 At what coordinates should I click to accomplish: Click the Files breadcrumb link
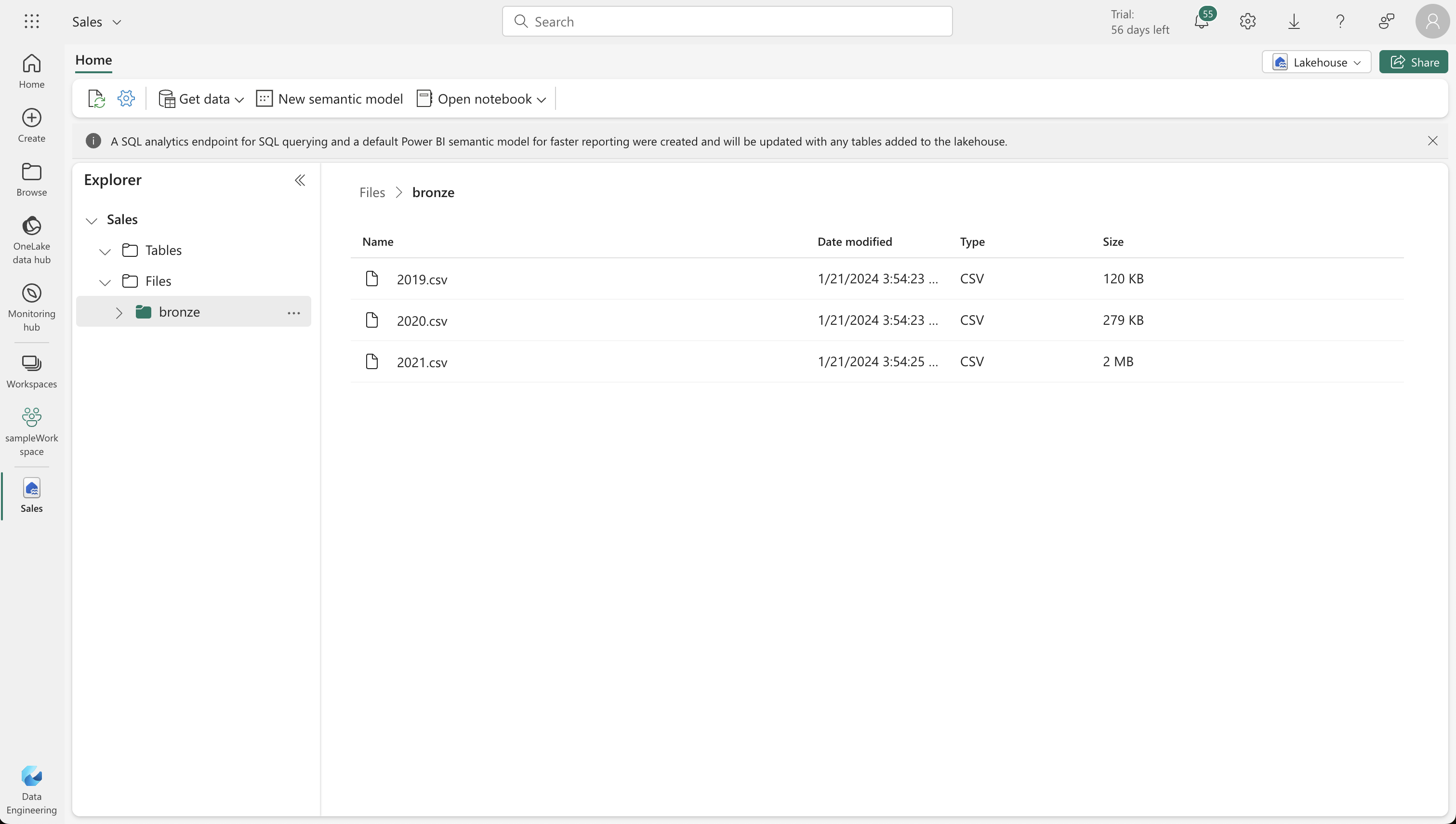tap(372, 192)
